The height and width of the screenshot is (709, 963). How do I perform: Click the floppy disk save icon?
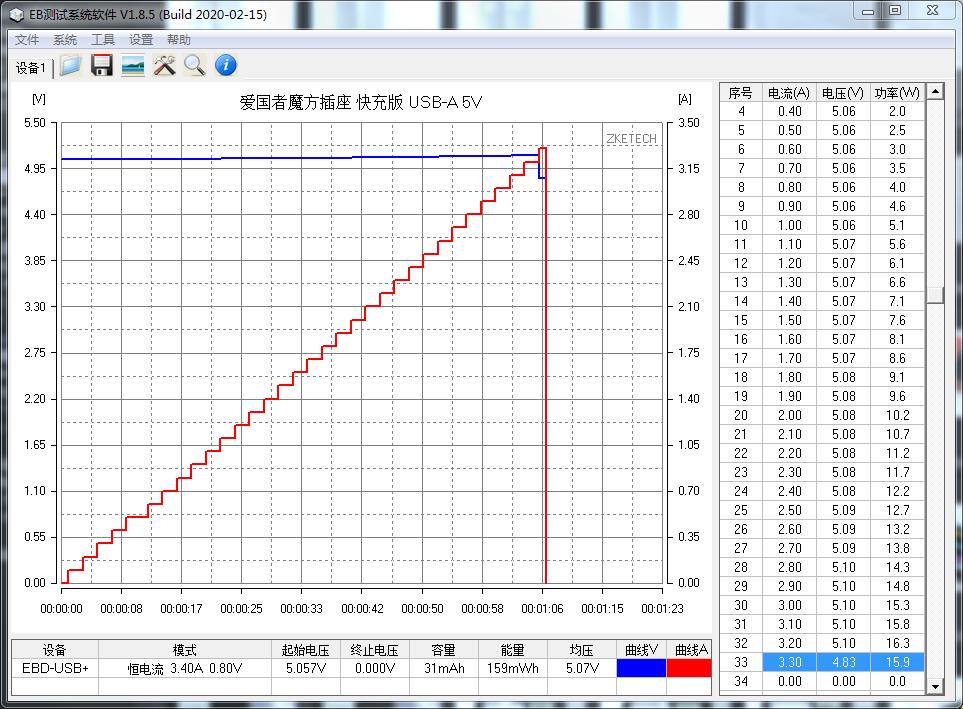101,66
